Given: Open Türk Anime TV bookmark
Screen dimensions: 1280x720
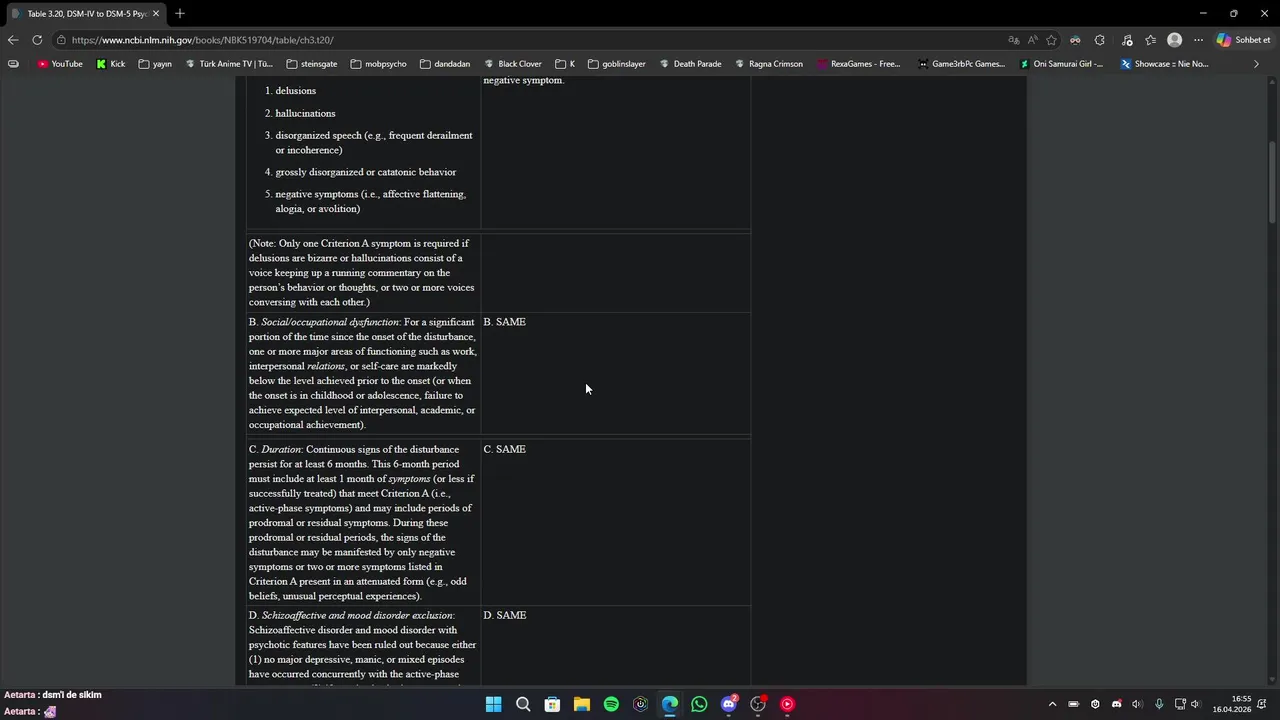Looking at the screenshot, I should pyautogui.click(x=229, y=64).
